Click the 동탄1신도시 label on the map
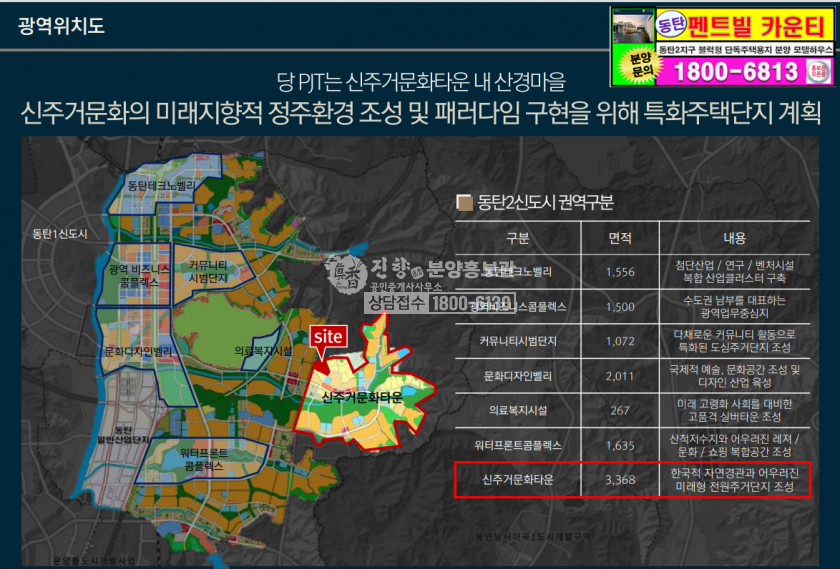 click(60, 233)
